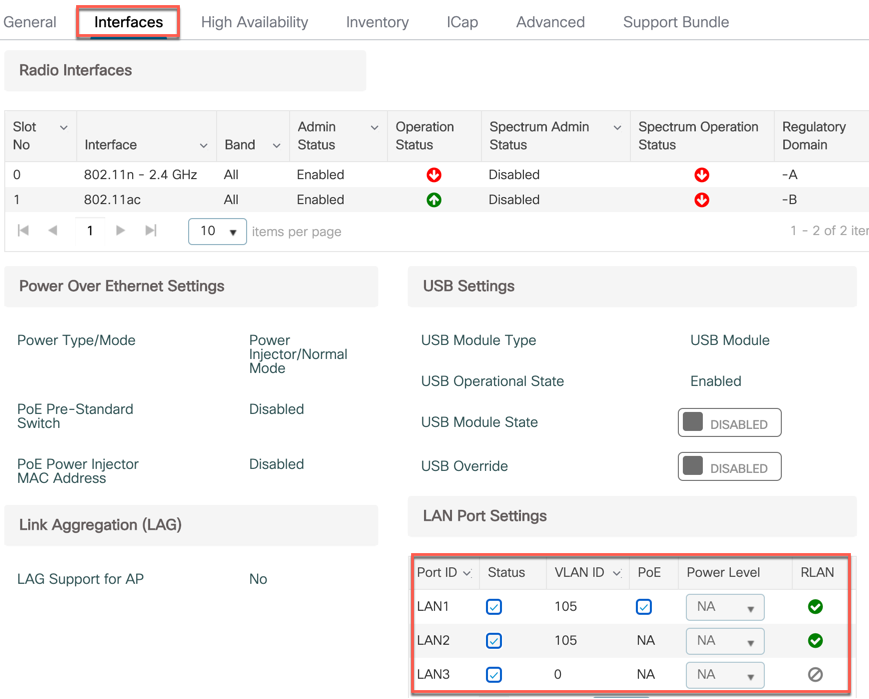The width and height of the screenshot is (869, 699).
Task: Click the -A regulatory domain value
Action: tap(789, 175)
